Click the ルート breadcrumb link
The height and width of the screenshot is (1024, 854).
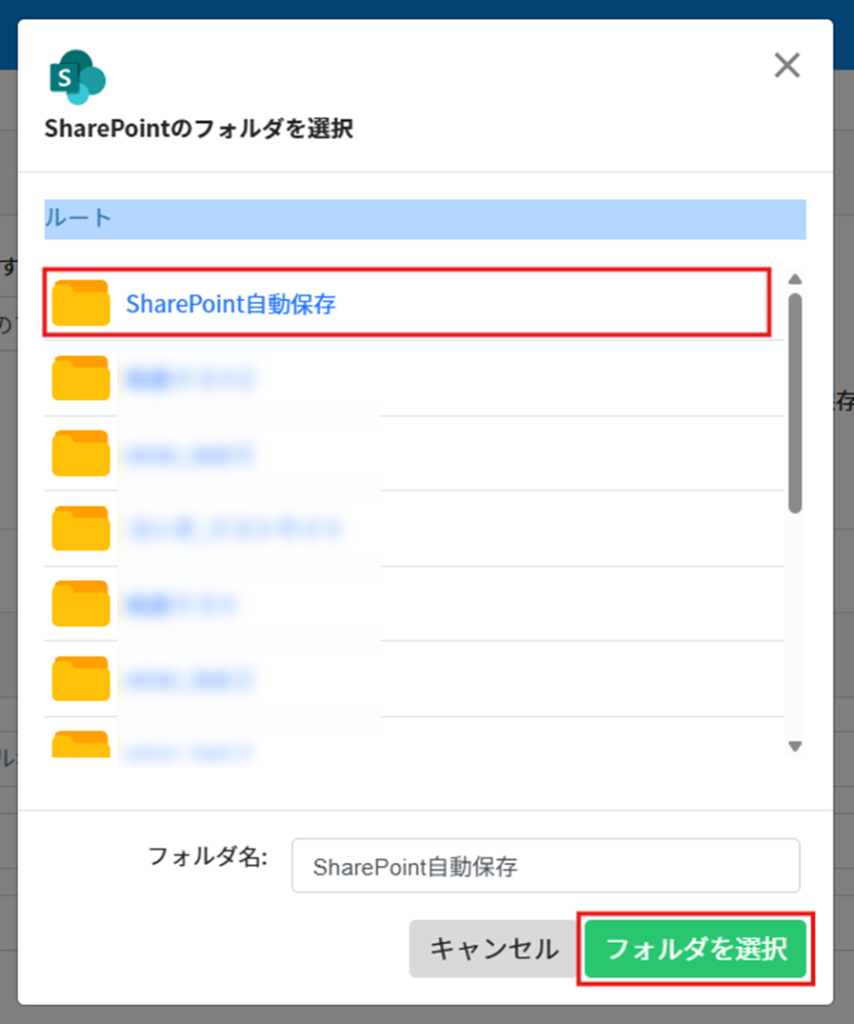pos(78,218)
